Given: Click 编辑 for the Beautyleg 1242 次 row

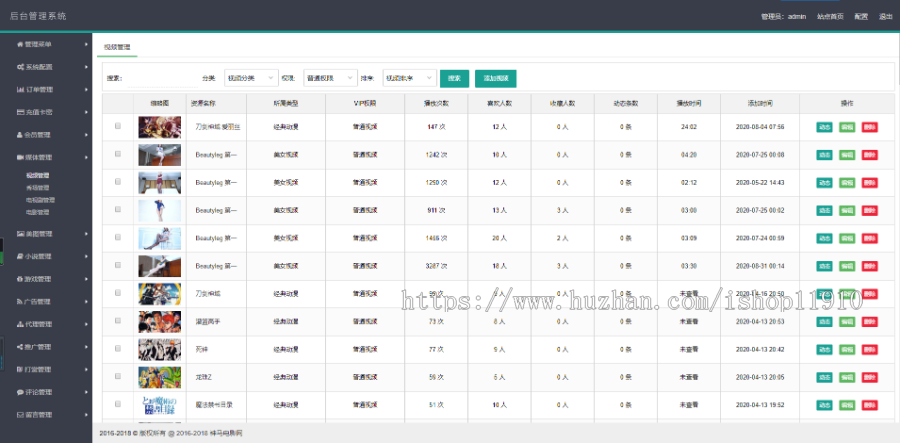Looking at the screenshot, I should [x=847, y=155].
